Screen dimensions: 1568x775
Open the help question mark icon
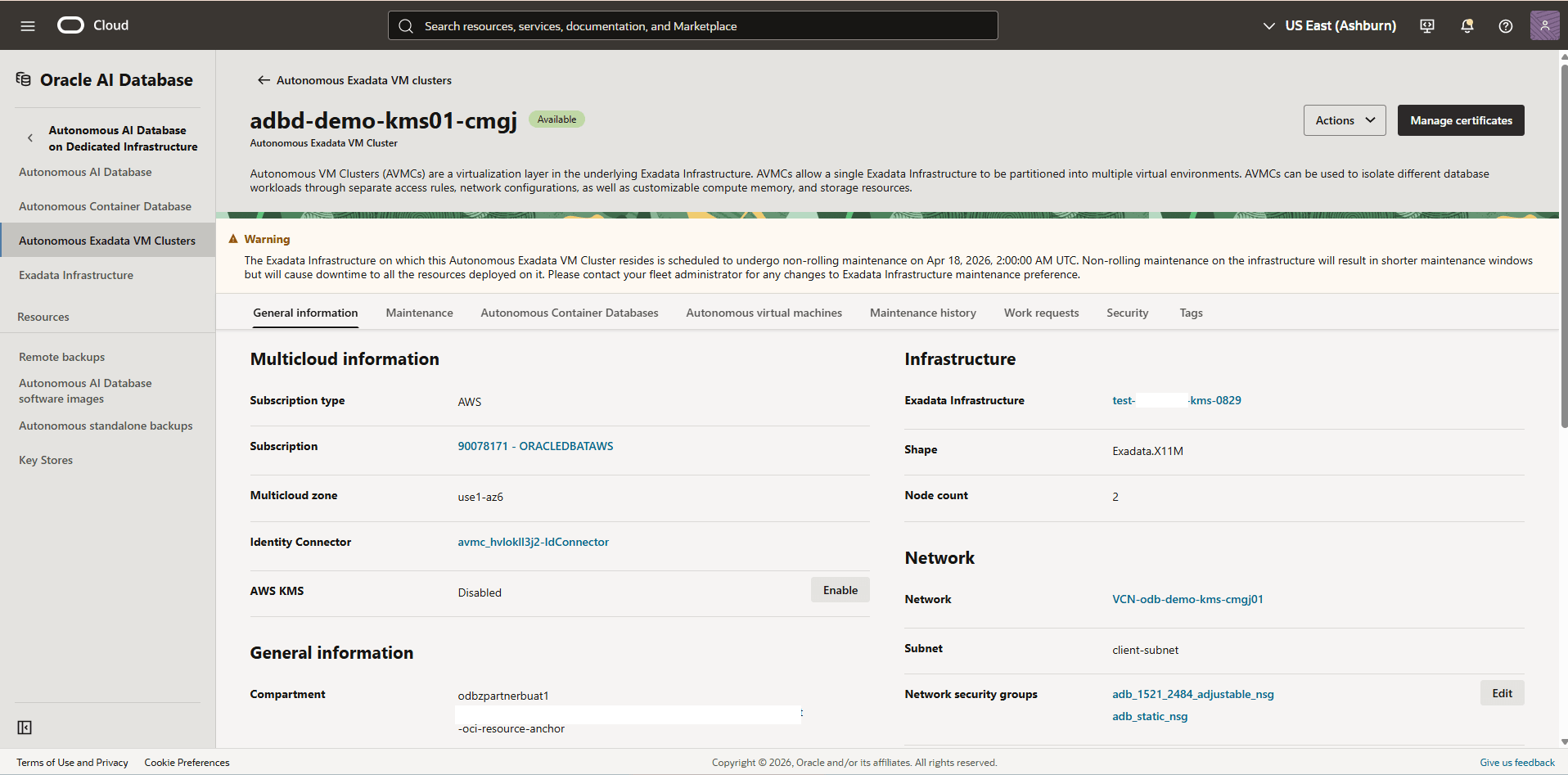point(1506,26)
